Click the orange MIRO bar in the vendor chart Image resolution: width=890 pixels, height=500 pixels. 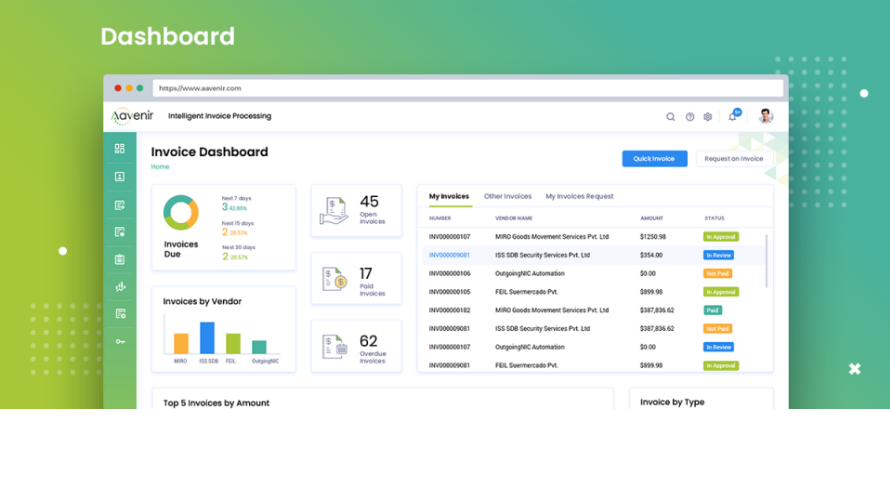click(181, 343)
